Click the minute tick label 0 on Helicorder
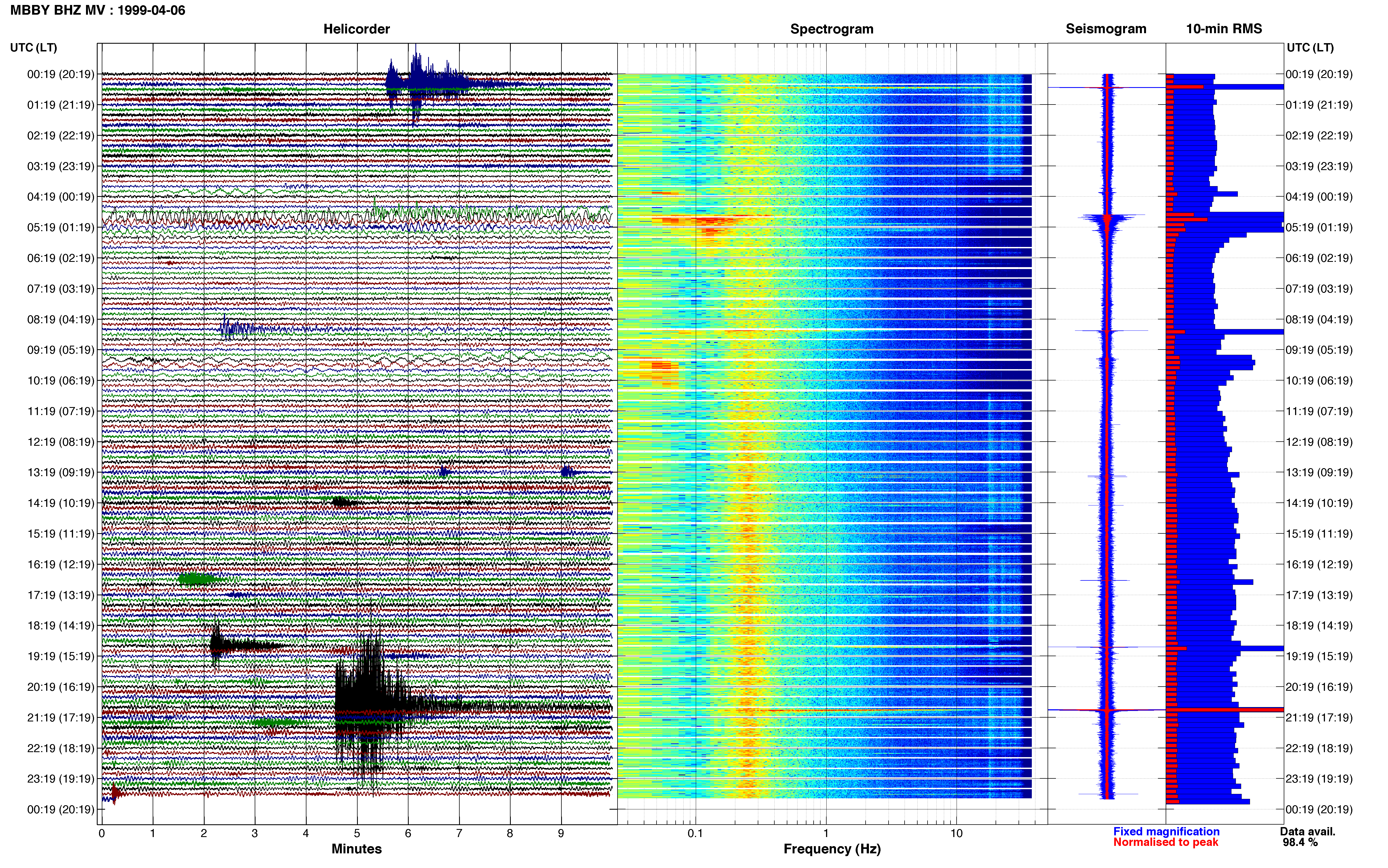Image resolution: width=1388 pixels, height=868 pixels. coord(101,833)
